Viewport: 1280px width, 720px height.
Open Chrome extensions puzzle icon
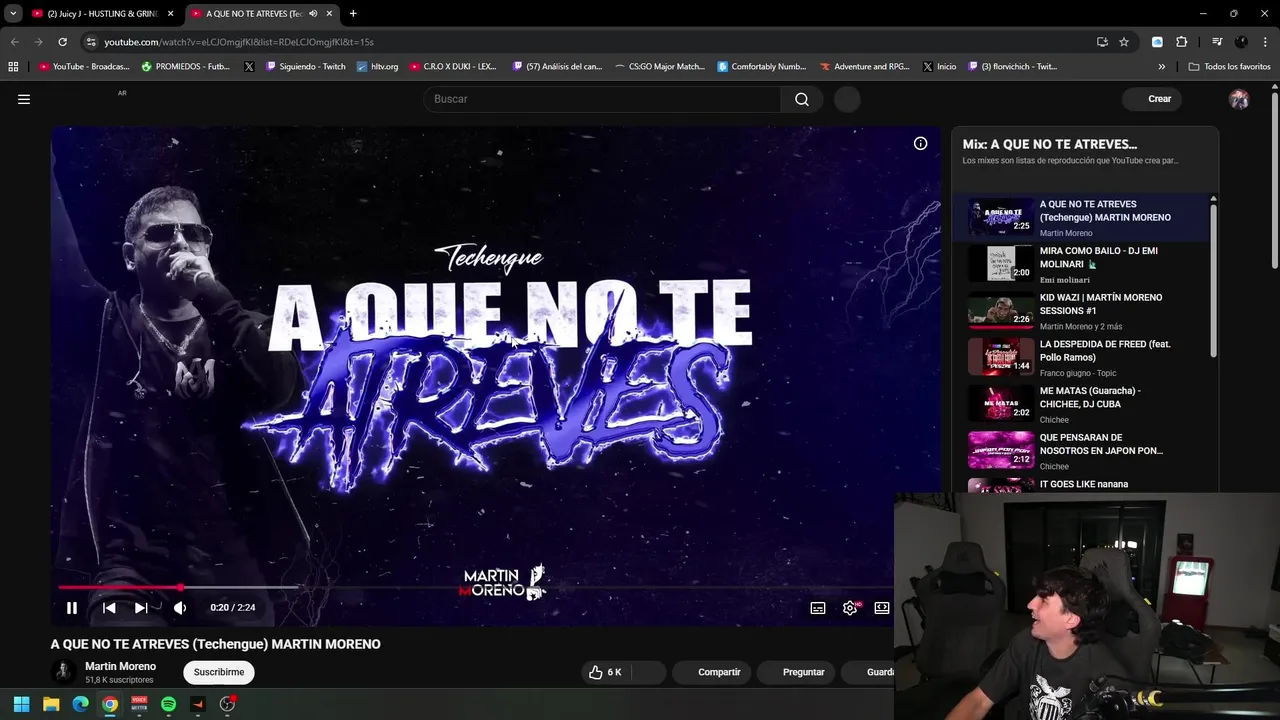click(x=1182, y=42)
